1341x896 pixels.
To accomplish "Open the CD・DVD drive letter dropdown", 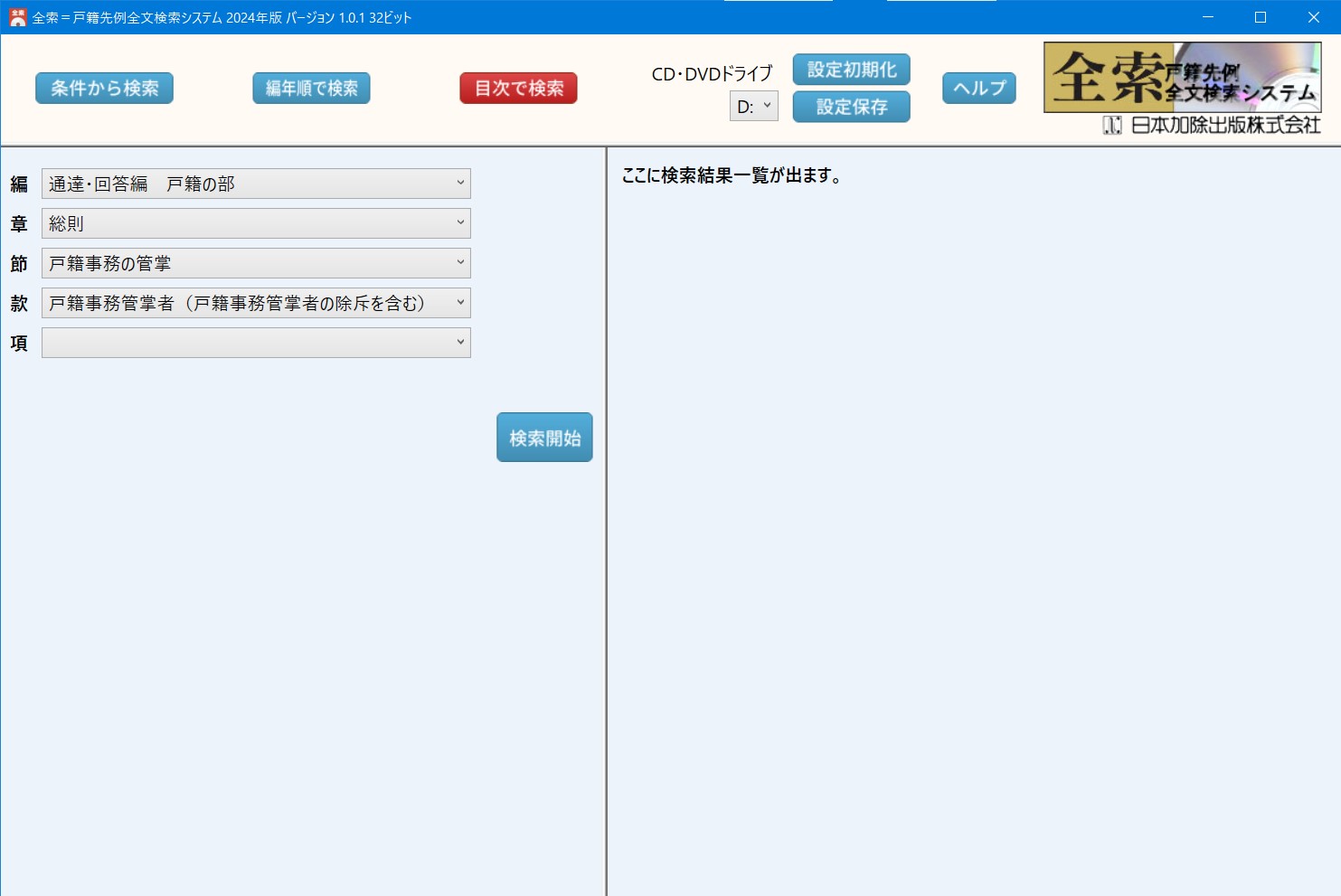I will 753,107.
